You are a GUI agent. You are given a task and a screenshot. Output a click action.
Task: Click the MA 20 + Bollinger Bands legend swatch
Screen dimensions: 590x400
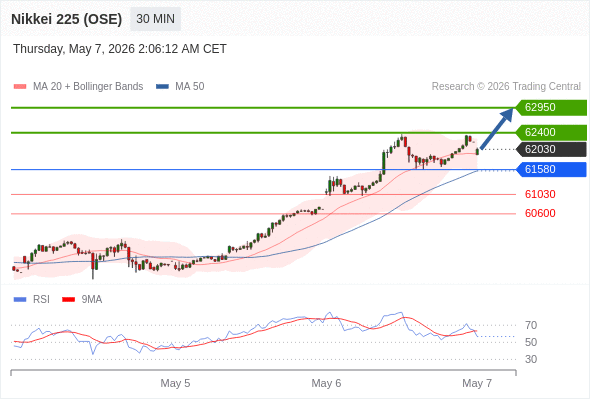point(20,87)
